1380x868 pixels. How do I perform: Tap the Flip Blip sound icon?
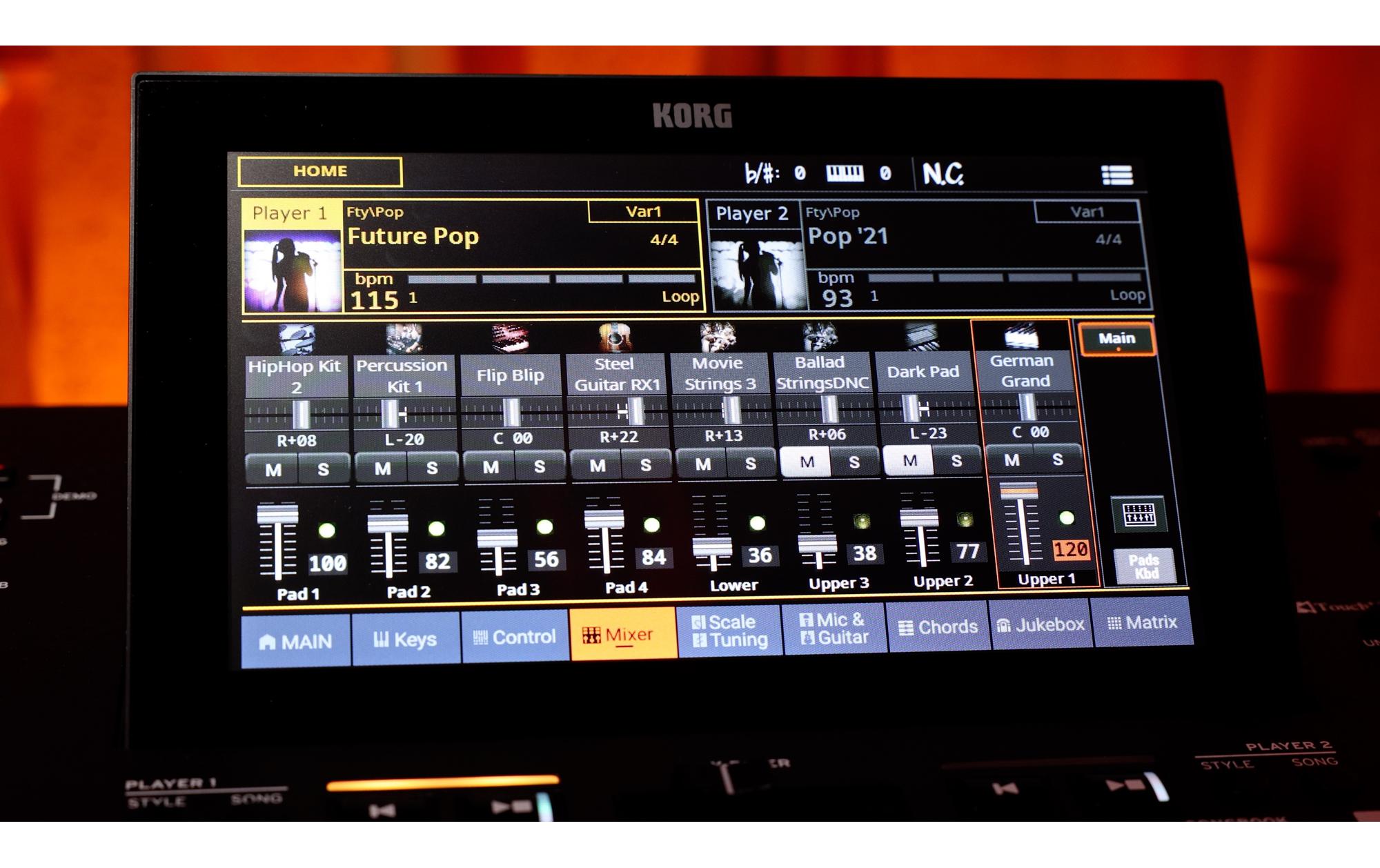[511, 338]
